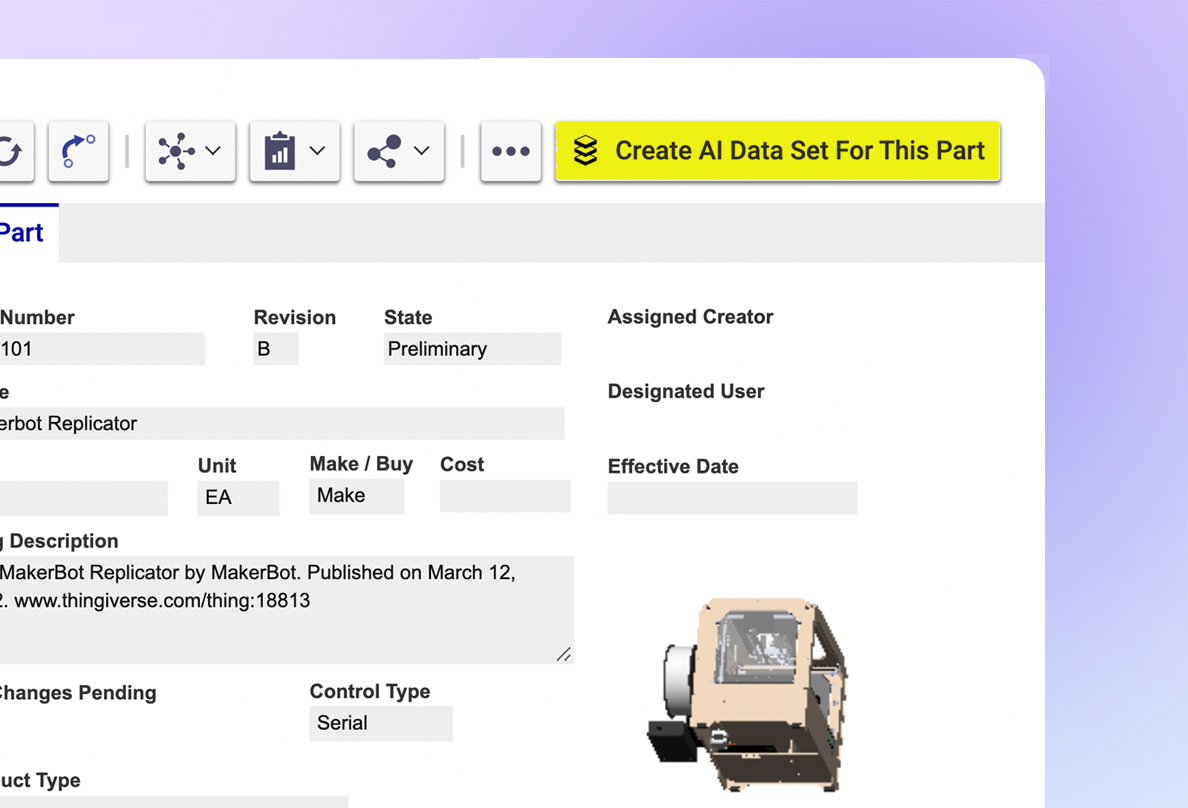Click the share nodes icon
Viewport: 1188px width, 808px height.
pos(384,151)
